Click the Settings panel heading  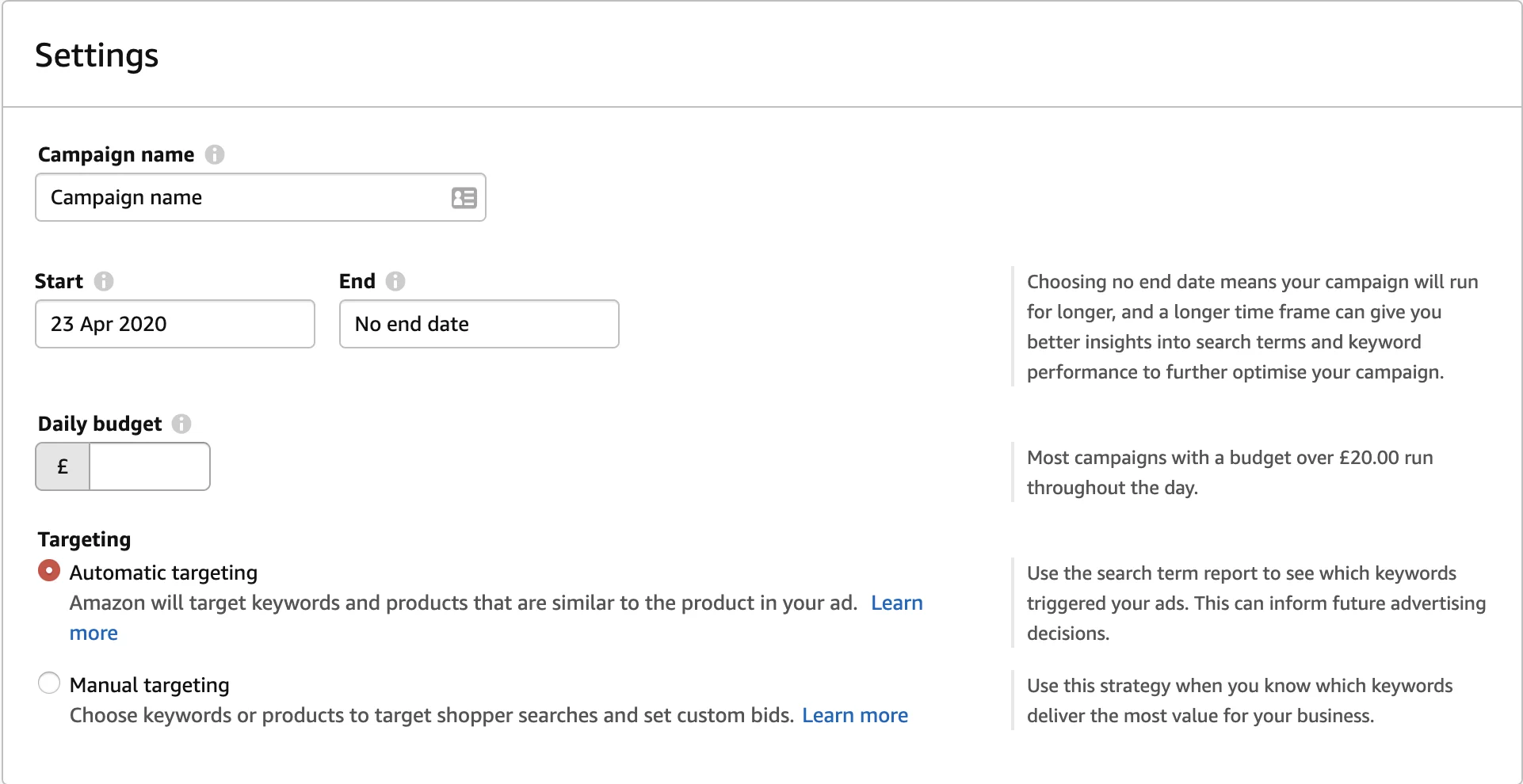[x=97, y=55]
